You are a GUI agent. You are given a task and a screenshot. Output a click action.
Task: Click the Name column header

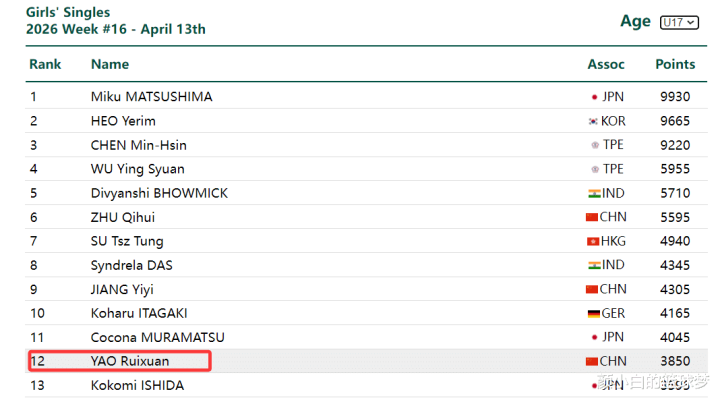110,64
